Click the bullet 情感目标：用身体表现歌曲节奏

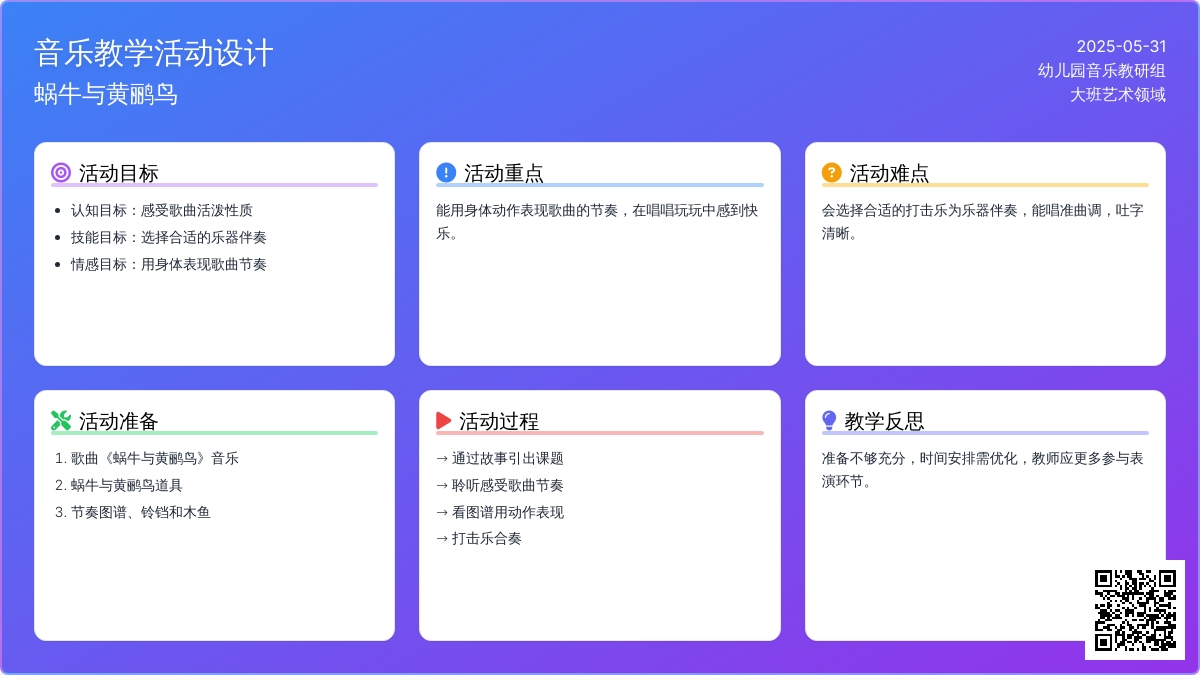tap(169, 264)
